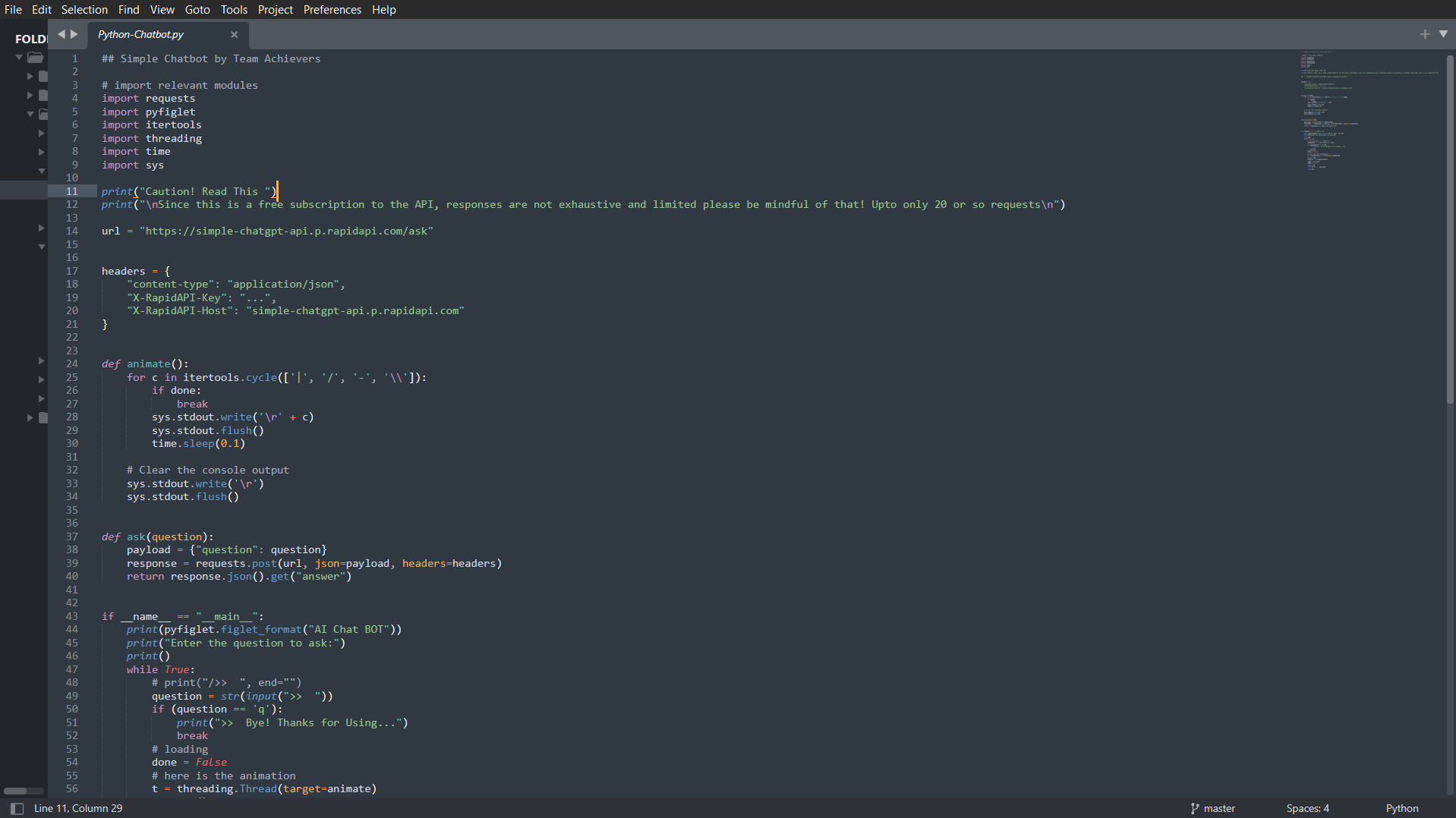The width and height of the screenshot is (1456, 818).
Task: Open the Find menu
Action: pyautogui.click(x=128, y=10)
